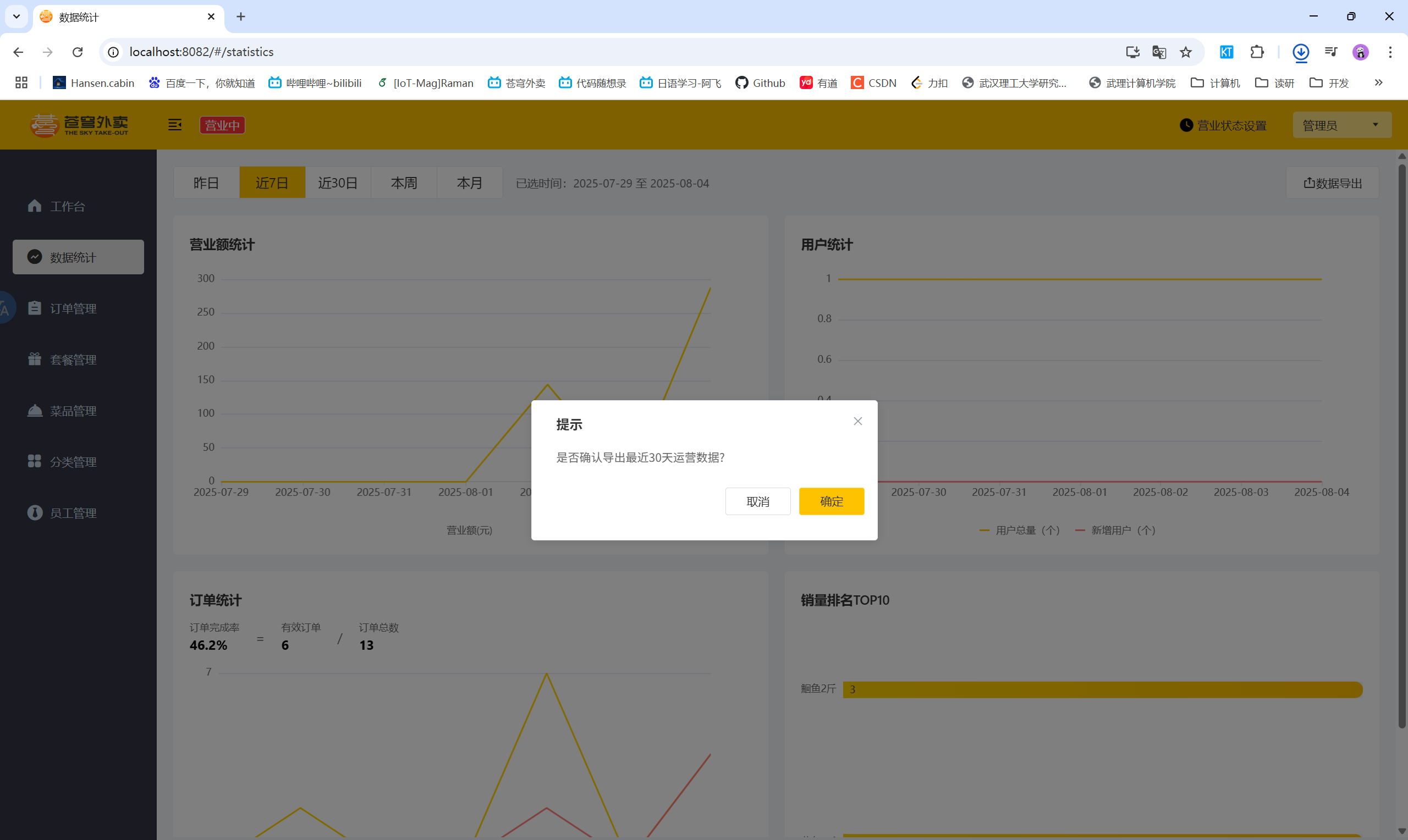Open 工作台 home icon in sidebar

click(x=35, y=206)
